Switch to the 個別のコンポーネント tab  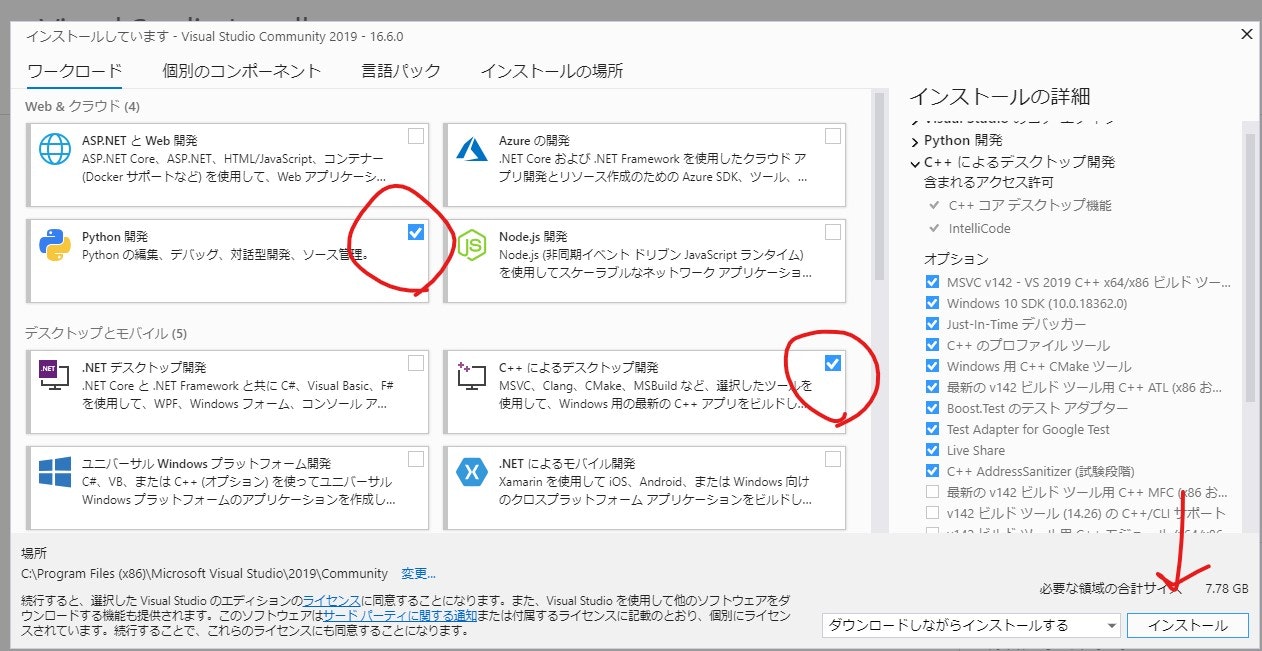point(242,71)
